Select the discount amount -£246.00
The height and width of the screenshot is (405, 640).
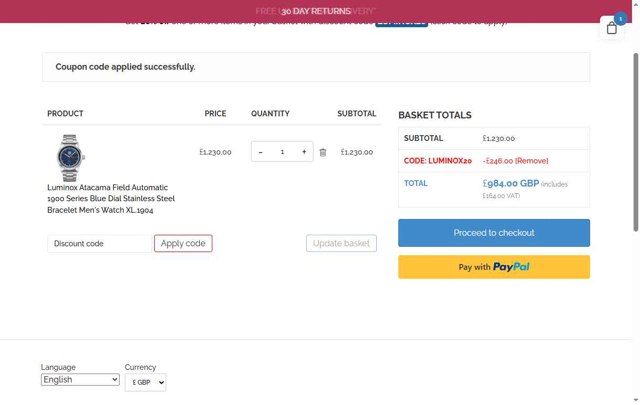pos(498,161)
